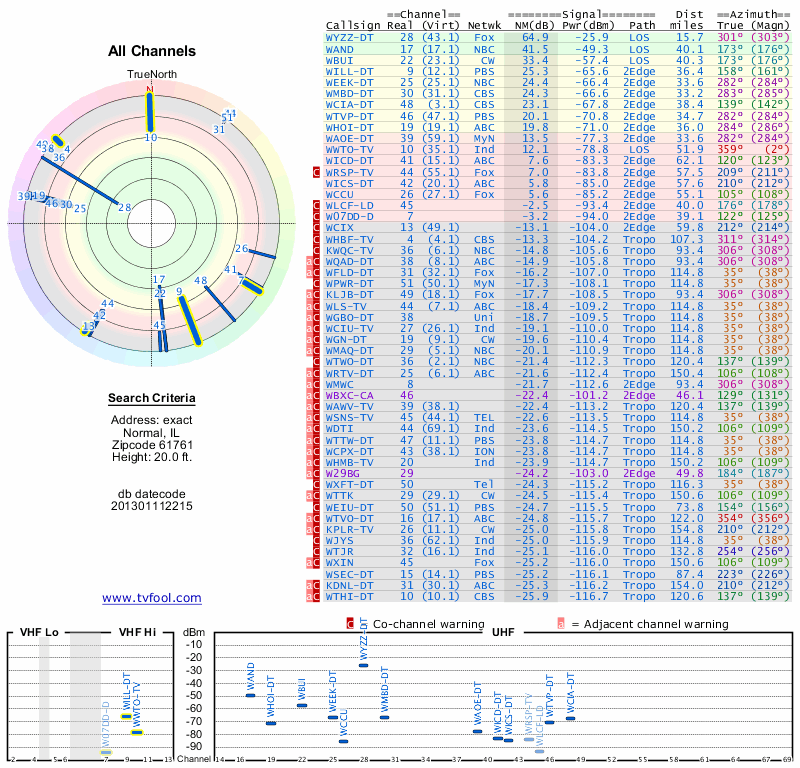
Task: Click the Co-channel warning legend icon
Action: (350, 624)
